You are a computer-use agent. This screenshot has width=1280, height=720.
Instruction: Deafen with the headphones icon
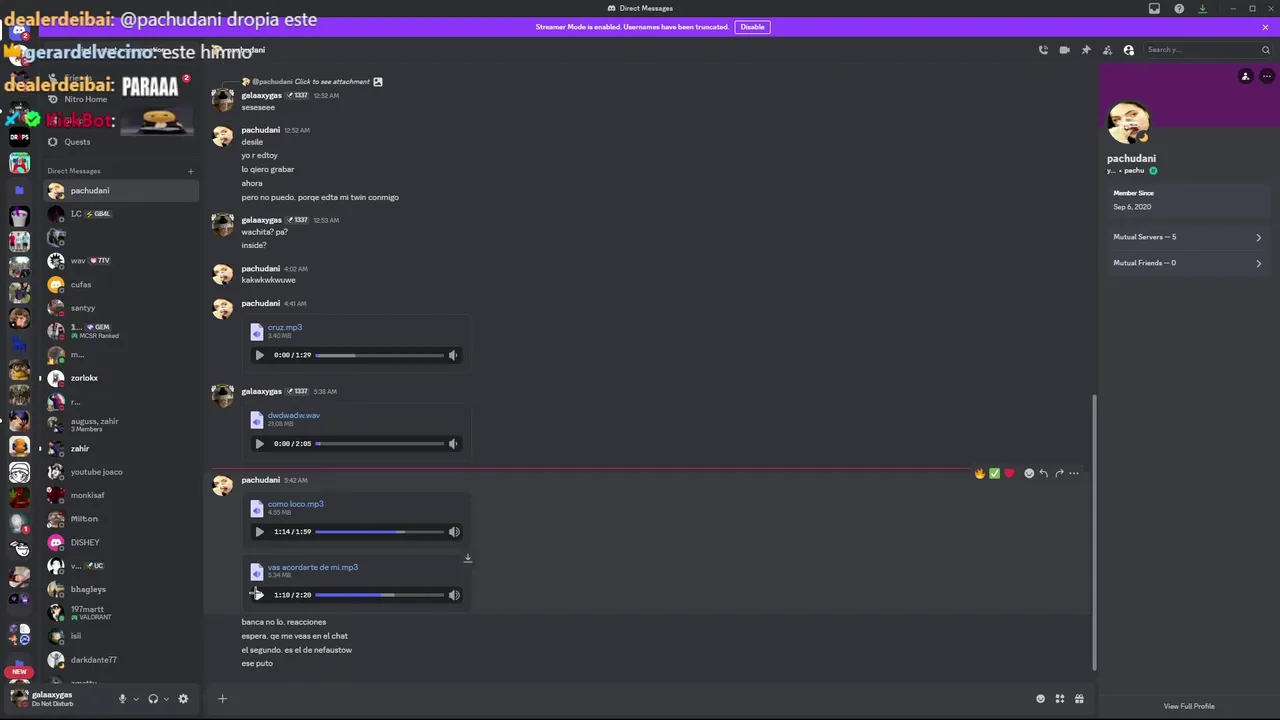(x=153, y=699)
